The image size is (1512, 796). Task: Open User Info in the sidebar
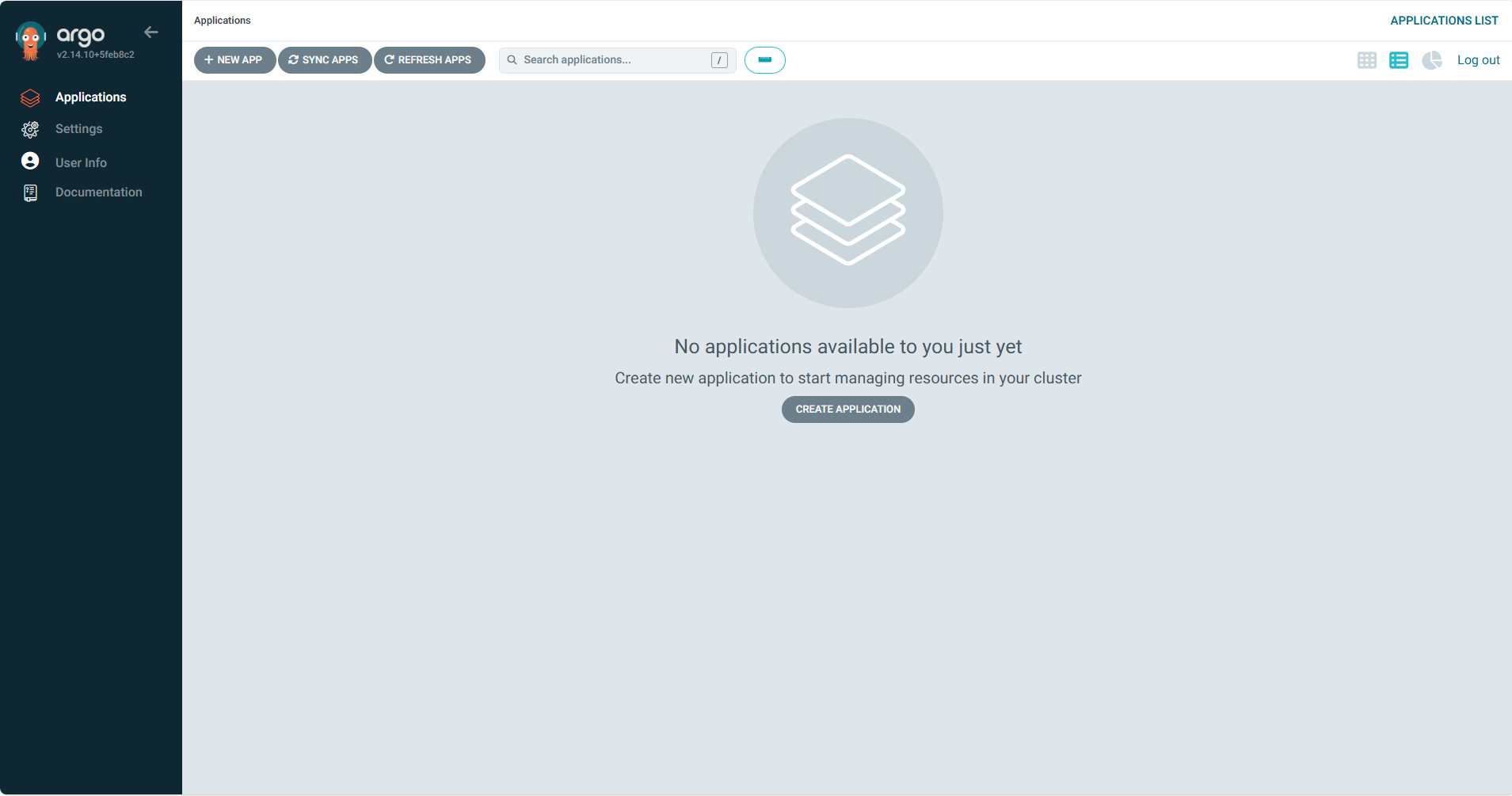[x=81, y=162]
